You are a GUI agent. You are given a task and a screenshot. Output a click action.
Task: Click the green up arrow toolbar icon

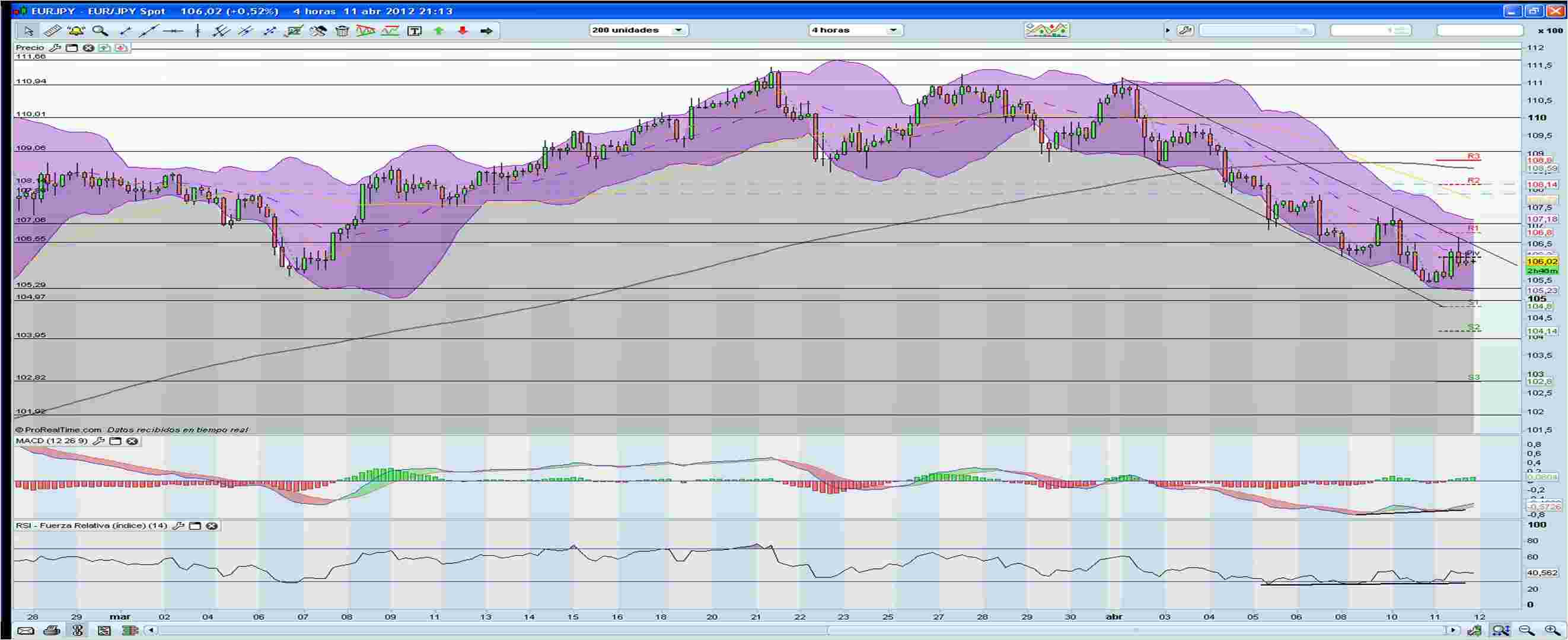[x=439, y=30]
